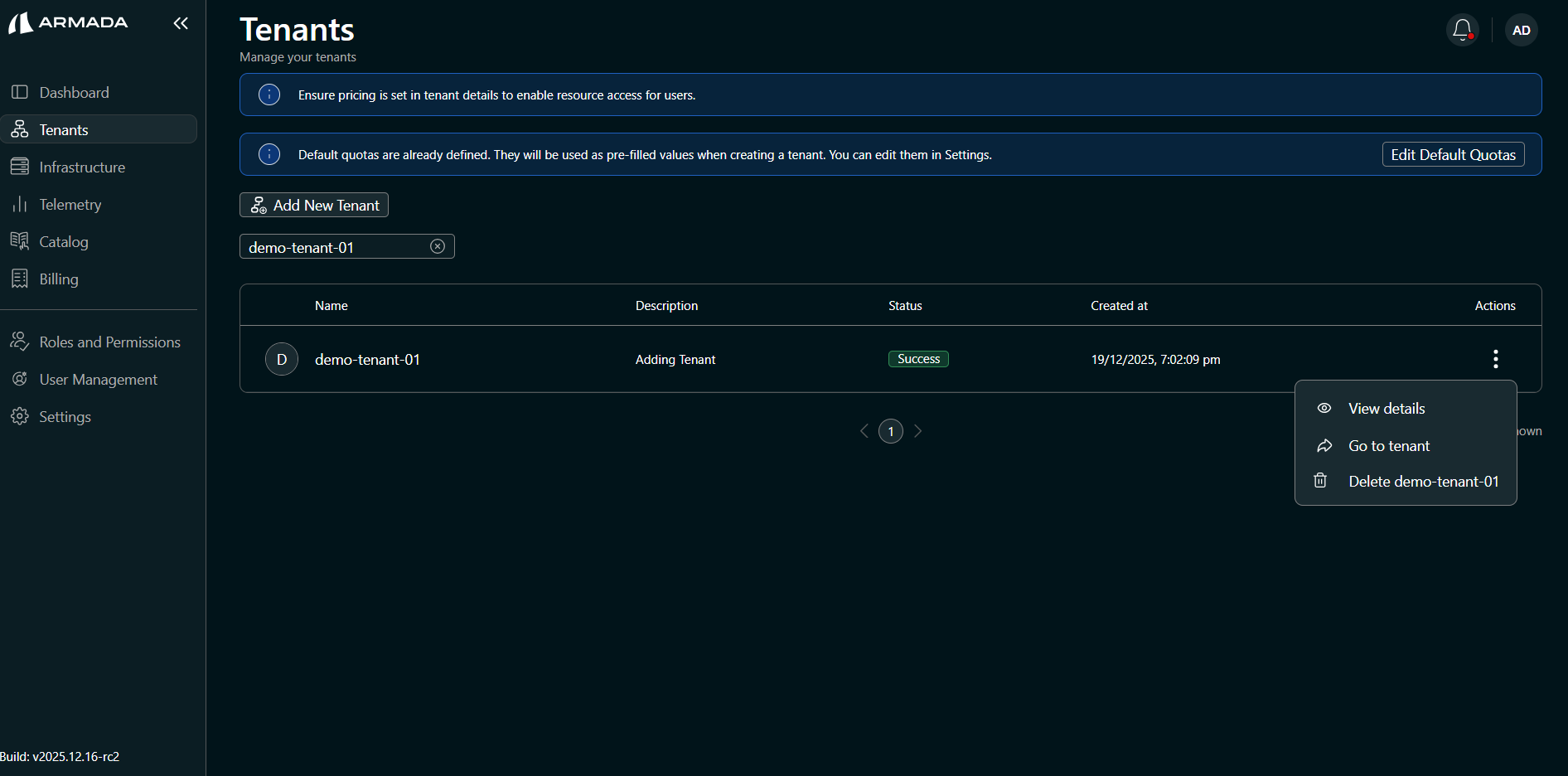Toggle the three-dot actions menu
The image size is (1568, 776).
click(x=1495, y=358)
